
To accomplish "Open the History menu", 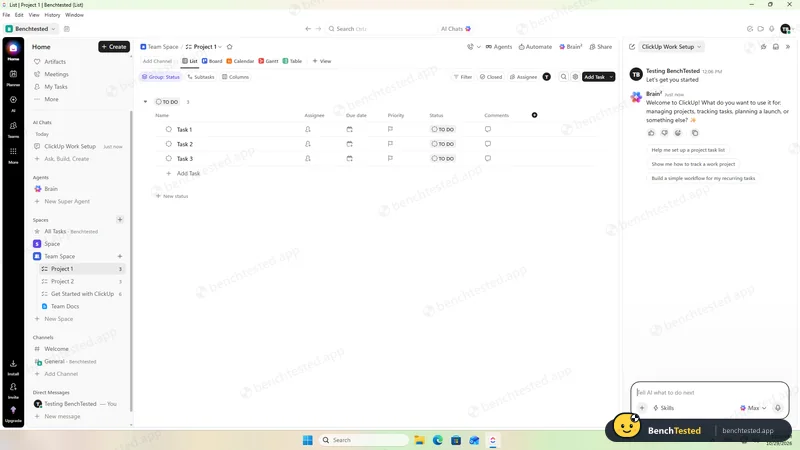I will (52, 15).
